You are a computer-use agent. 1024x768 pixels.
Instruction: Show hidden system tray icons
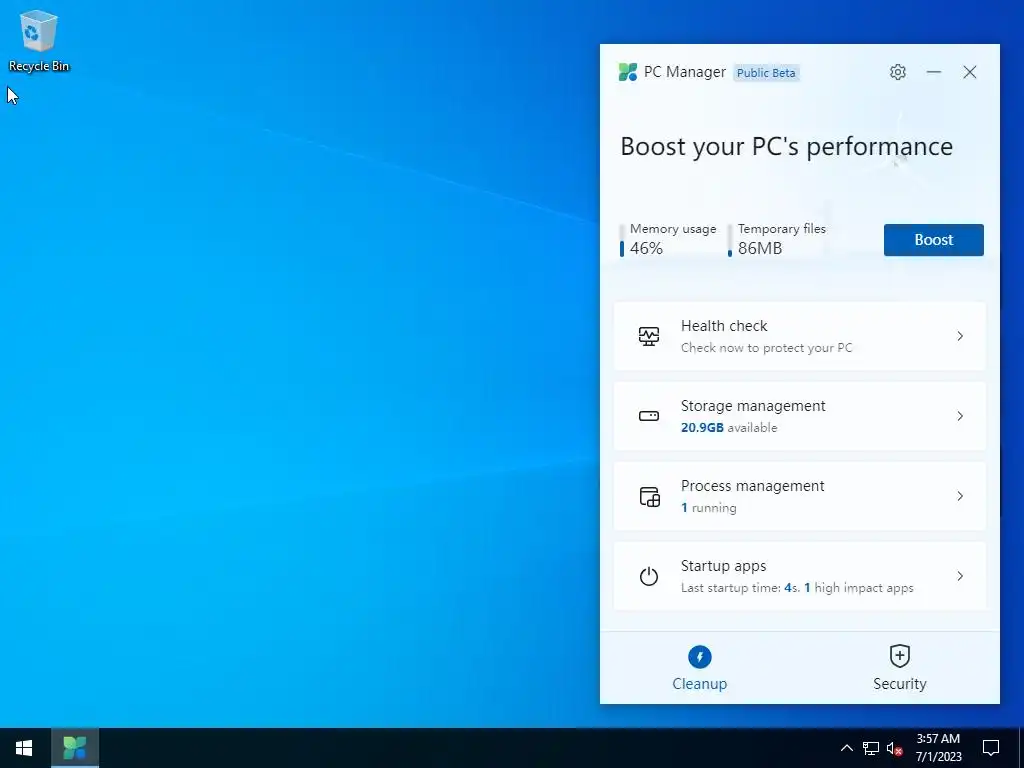tap(846, 748)
